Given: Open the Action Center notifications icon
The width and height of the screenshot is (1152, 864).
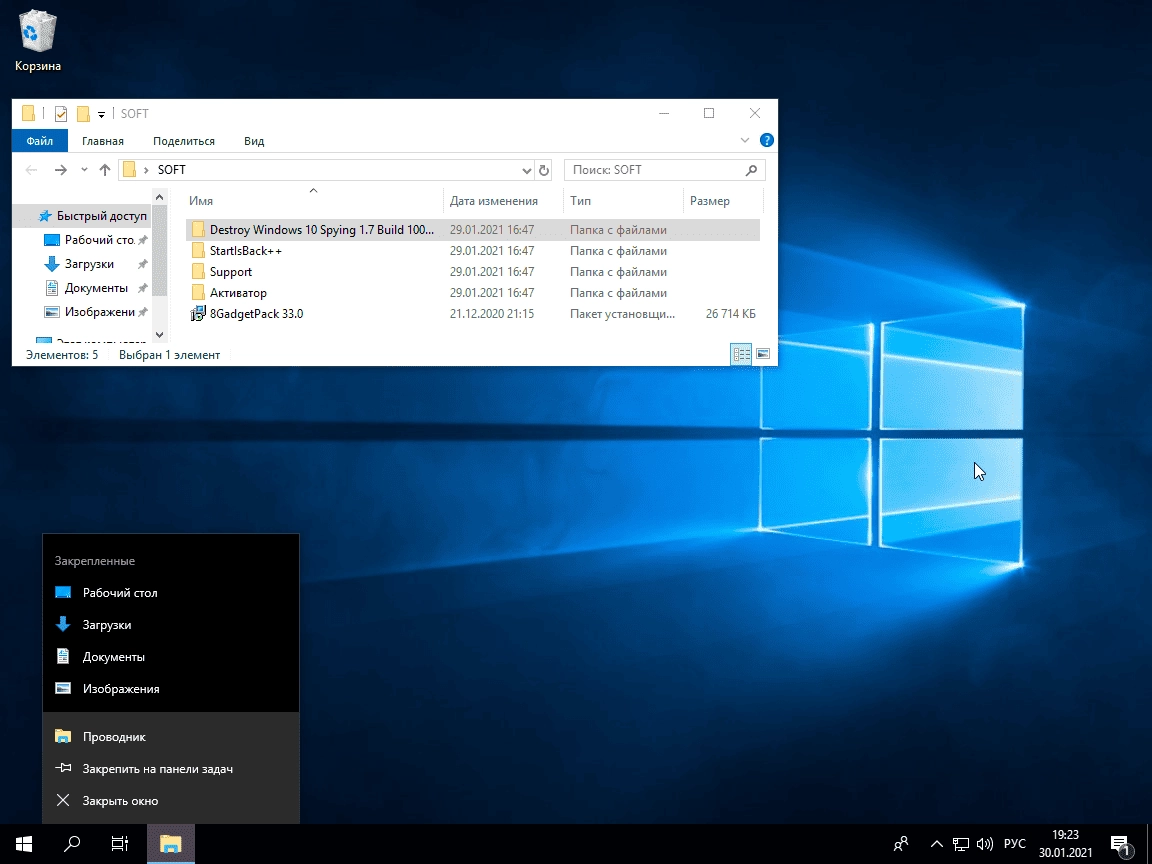Looking at the screenshot, I should (1121, 844).
